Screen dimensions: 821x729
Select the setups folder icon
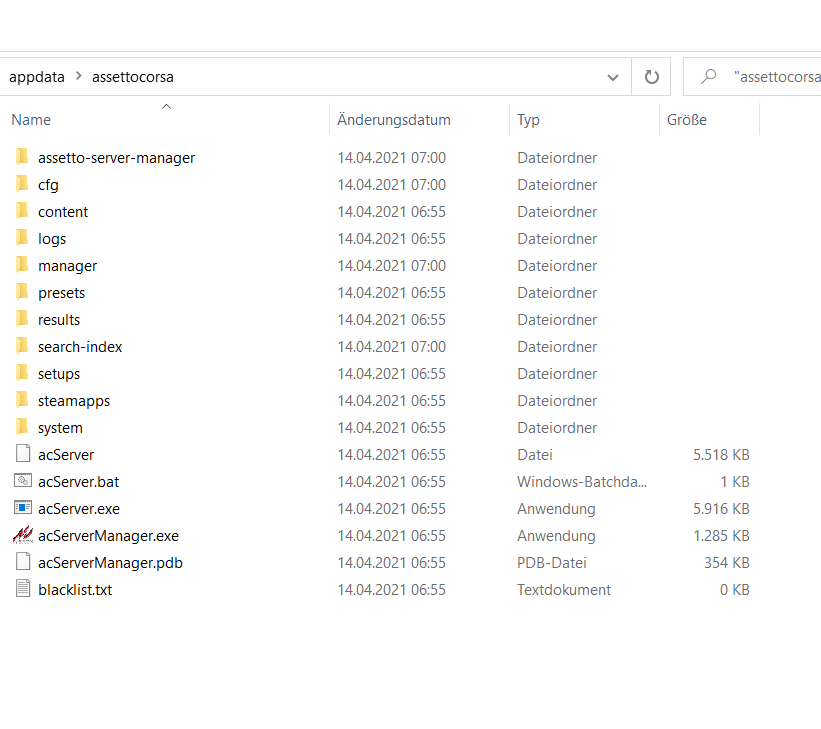22,373
